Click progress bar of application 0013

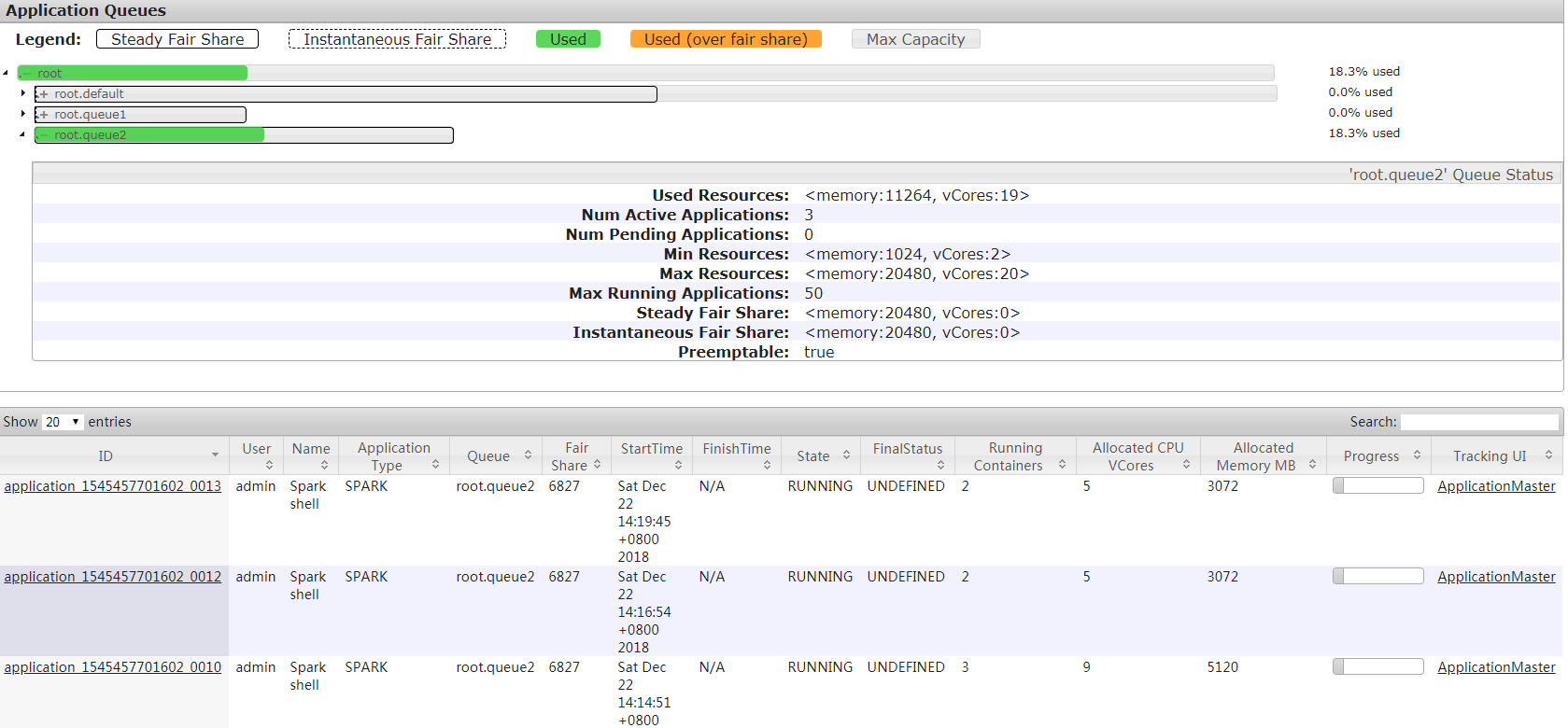pos(1378,485)
